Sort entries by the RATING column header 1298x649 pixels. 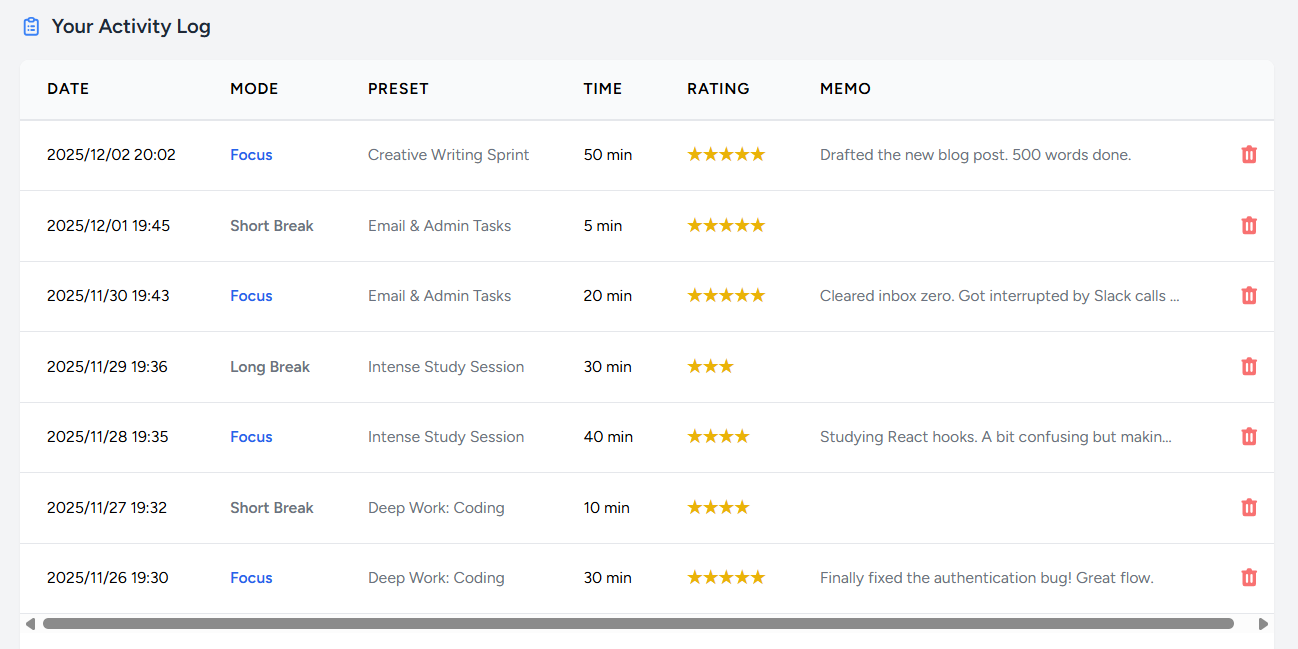[x=718, y=88]
